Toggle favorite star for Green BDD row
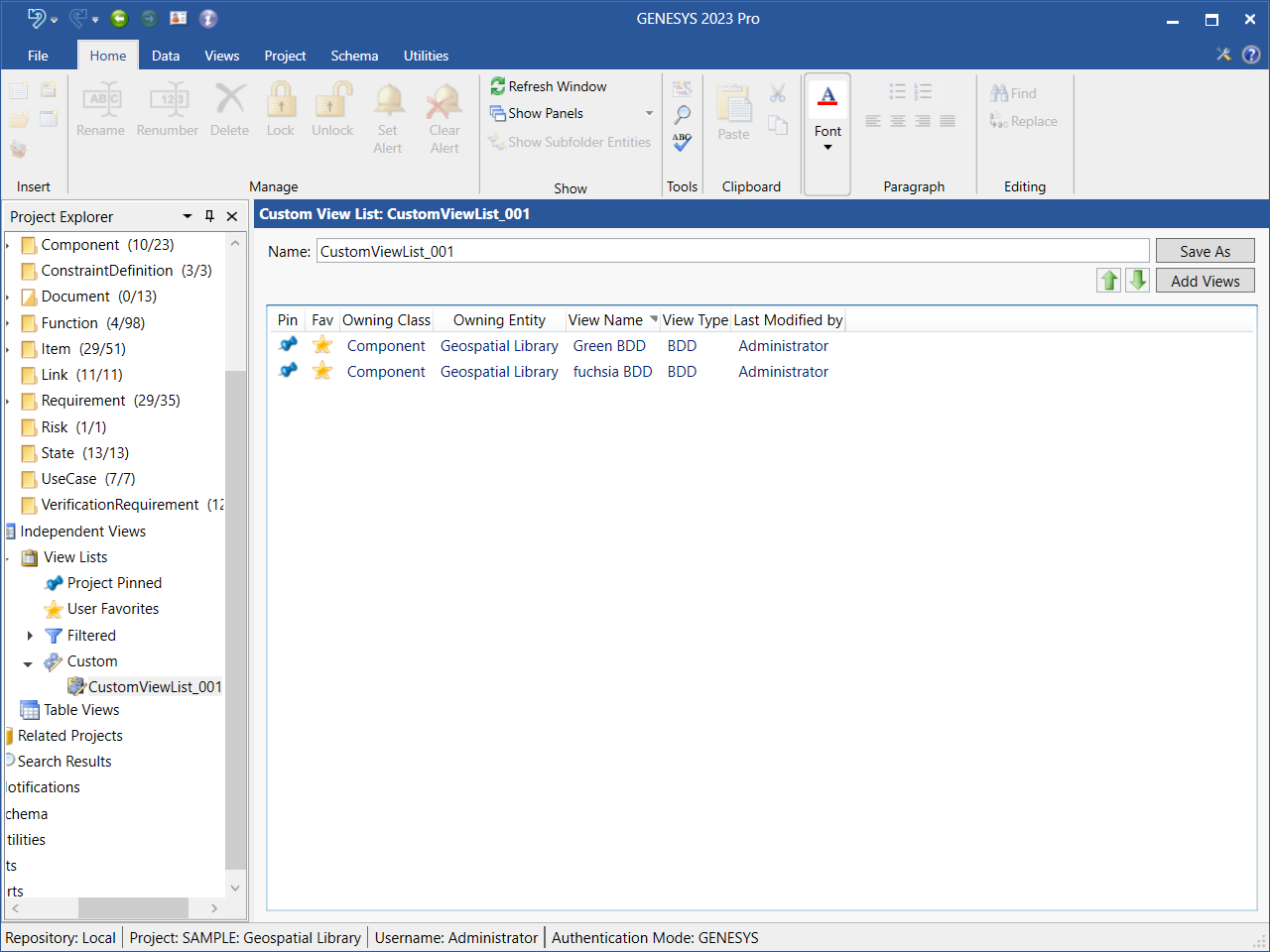Image resolution: width=1270 pixels, height=952 pixels. coord(322,345)
